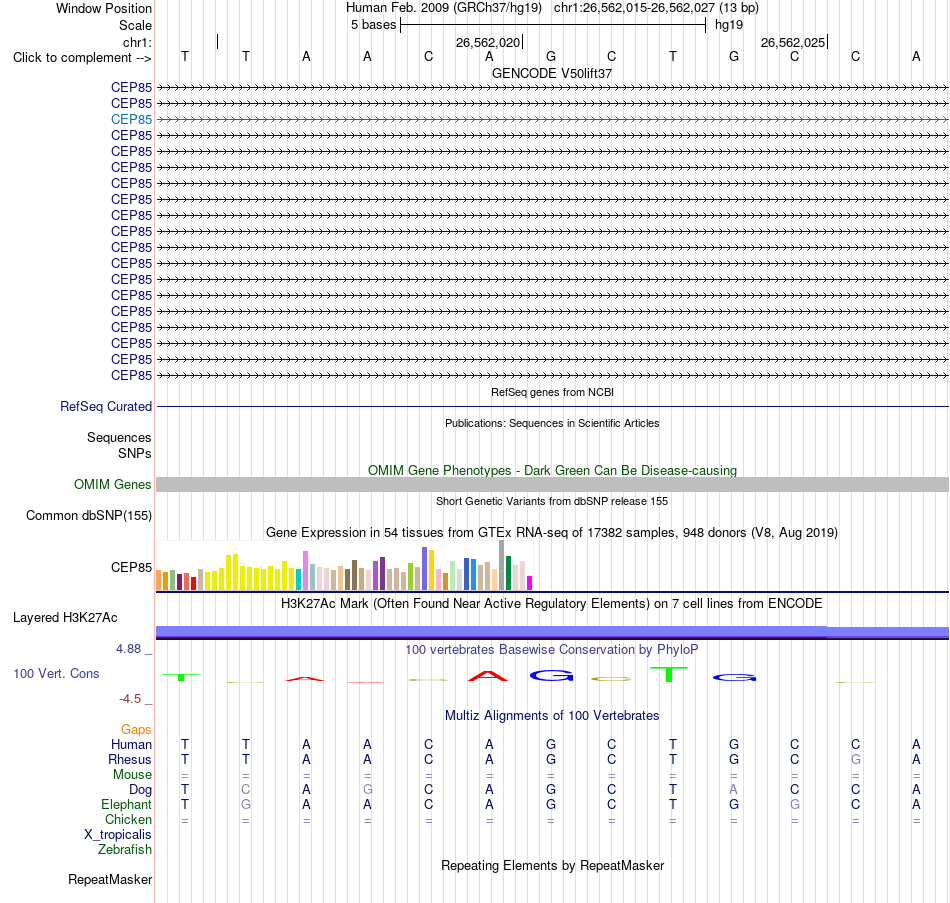Open 'Multiz Alignments of 100 Vertebrates' title
Screen dimensions: 950x903
tap(552, 716)
